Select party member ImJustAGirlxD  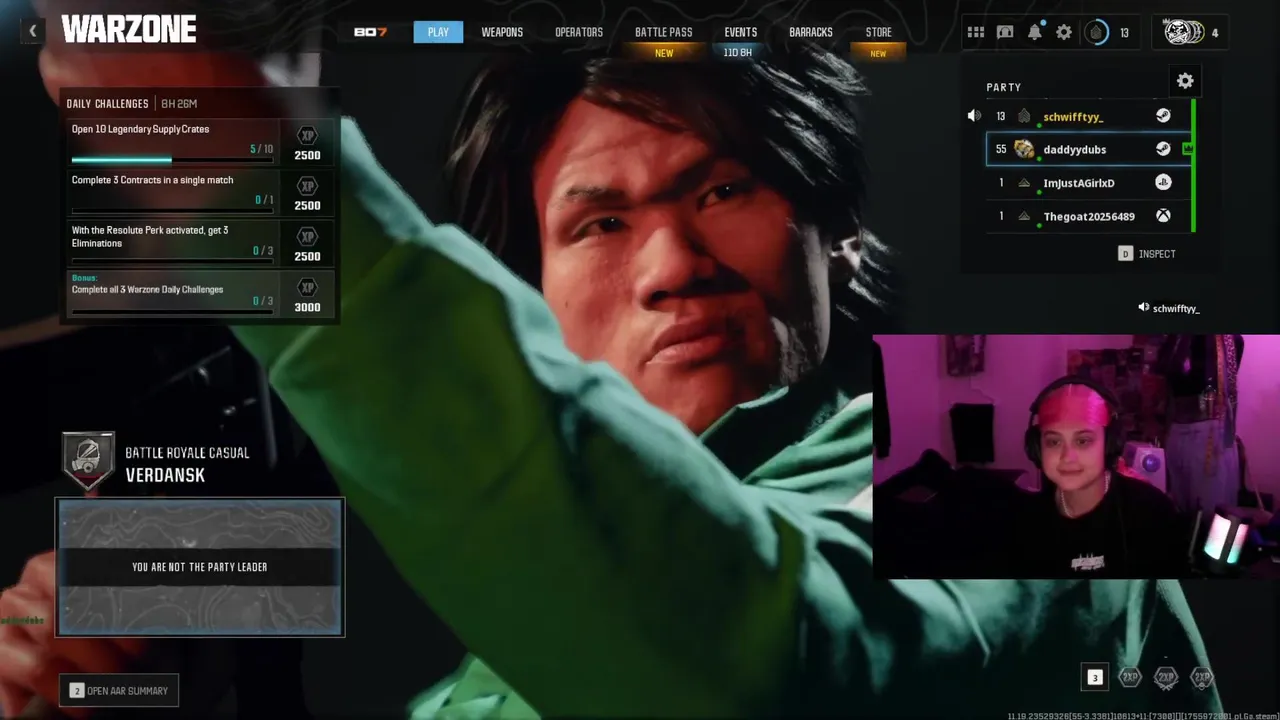[1088, 183]
